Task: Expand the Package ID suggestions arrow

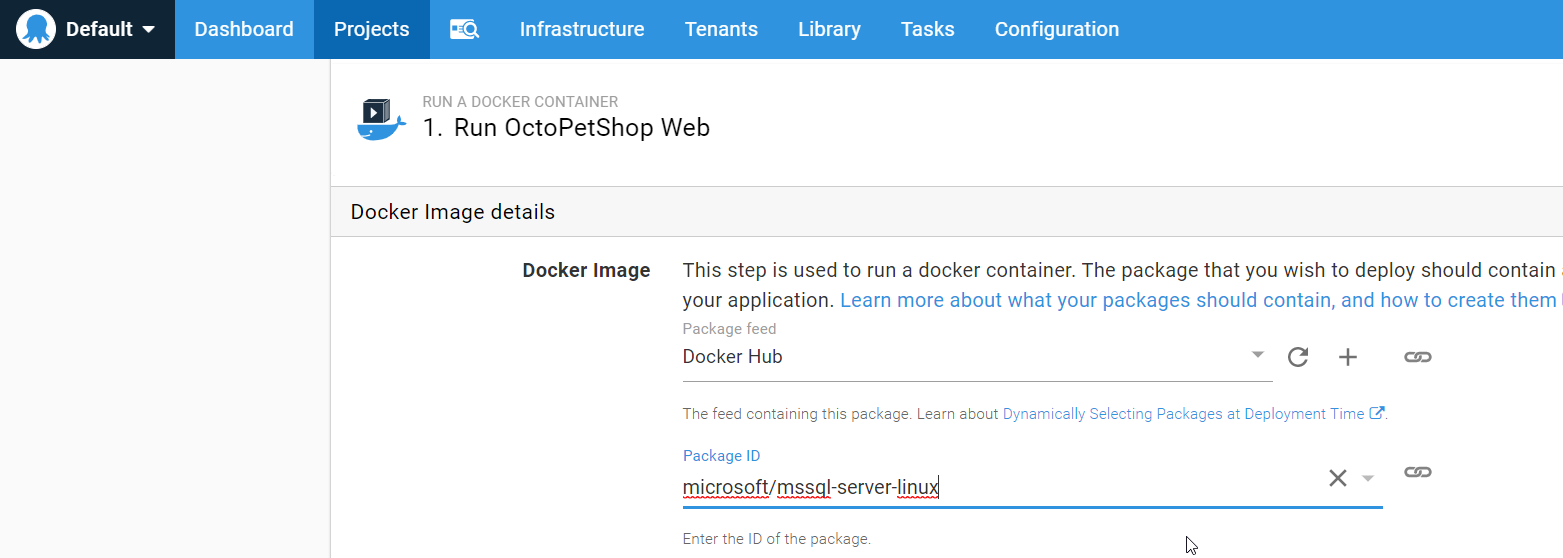Action: pos(1368,478)
